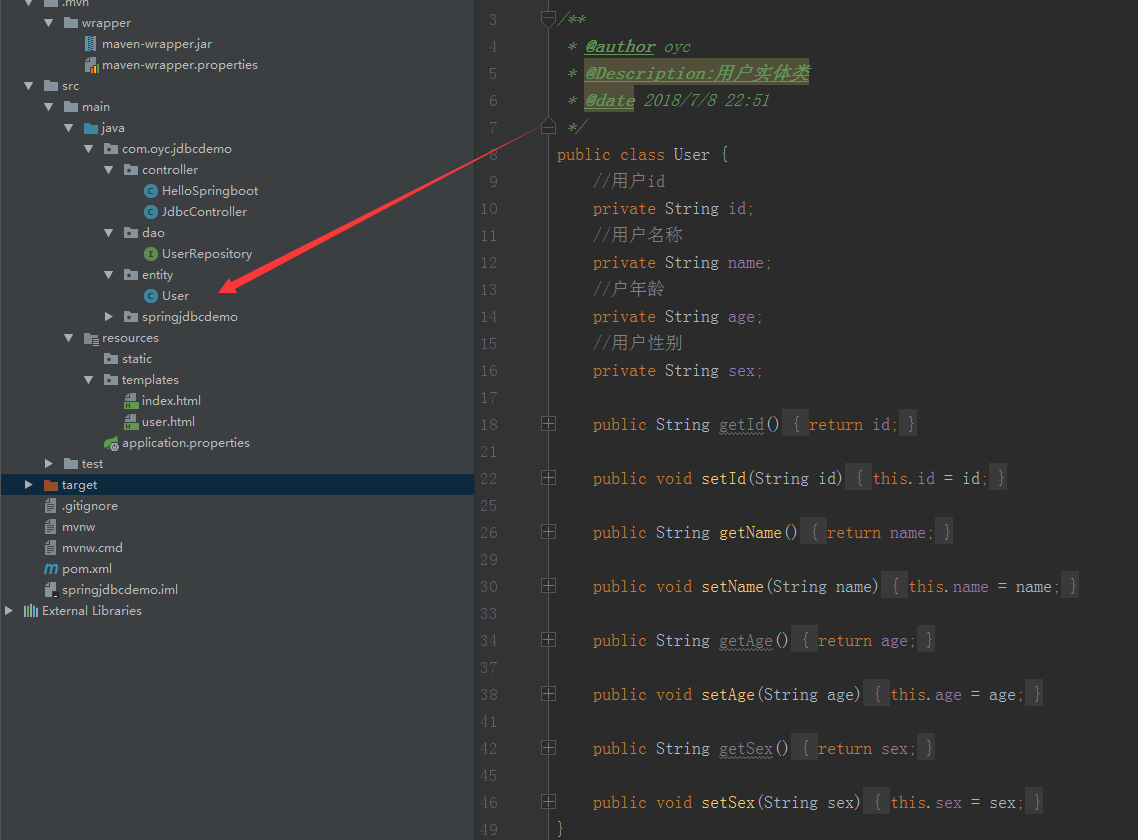Screen dimensions: 1138x840
Task: Open the User class in the entity package
Action: pyautogui.click(x=176, y=295)
